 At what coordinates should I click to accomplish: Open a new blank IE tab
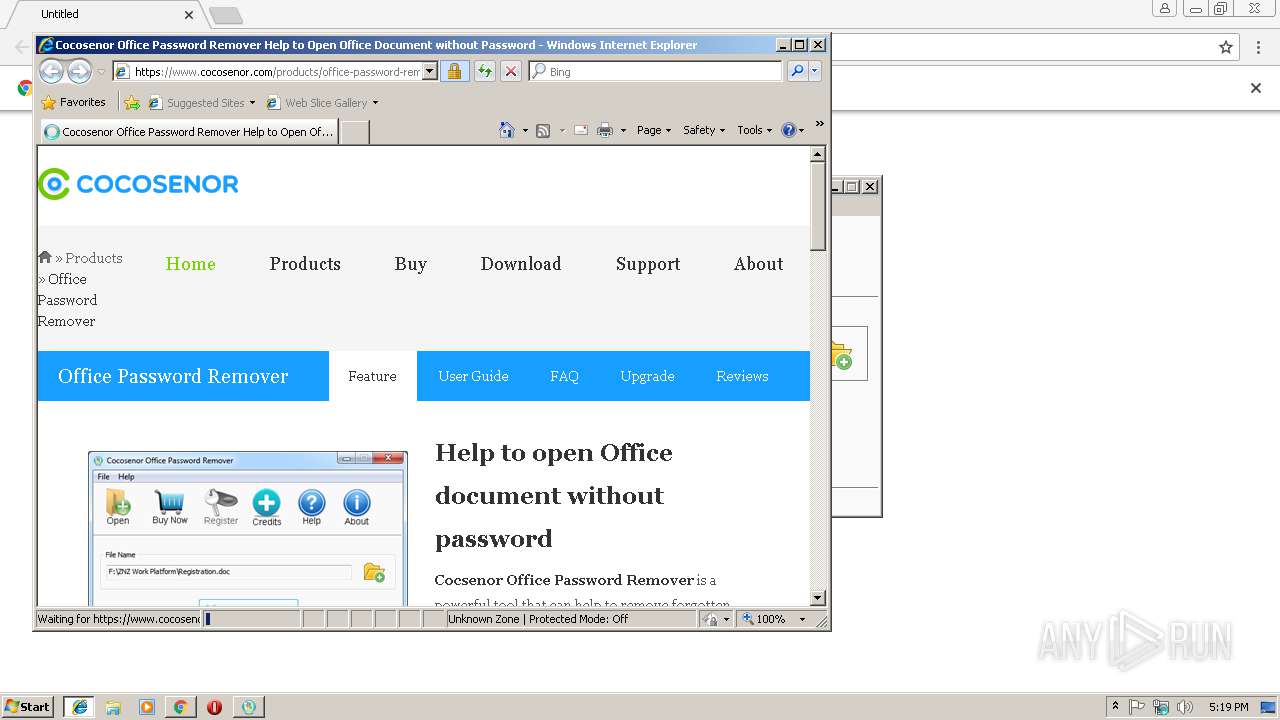pyautogui.click(x=355, y=132)
